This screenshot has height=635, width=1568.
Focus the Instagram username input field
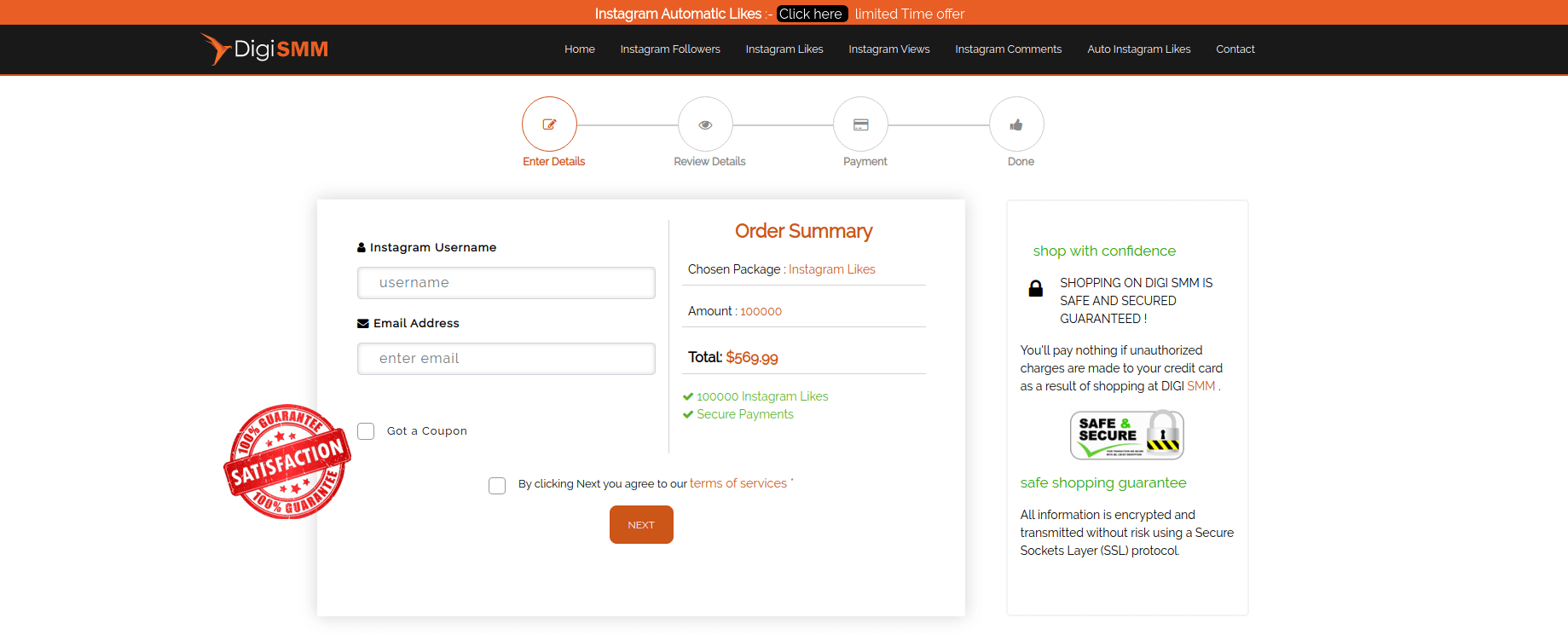(506, 283)
